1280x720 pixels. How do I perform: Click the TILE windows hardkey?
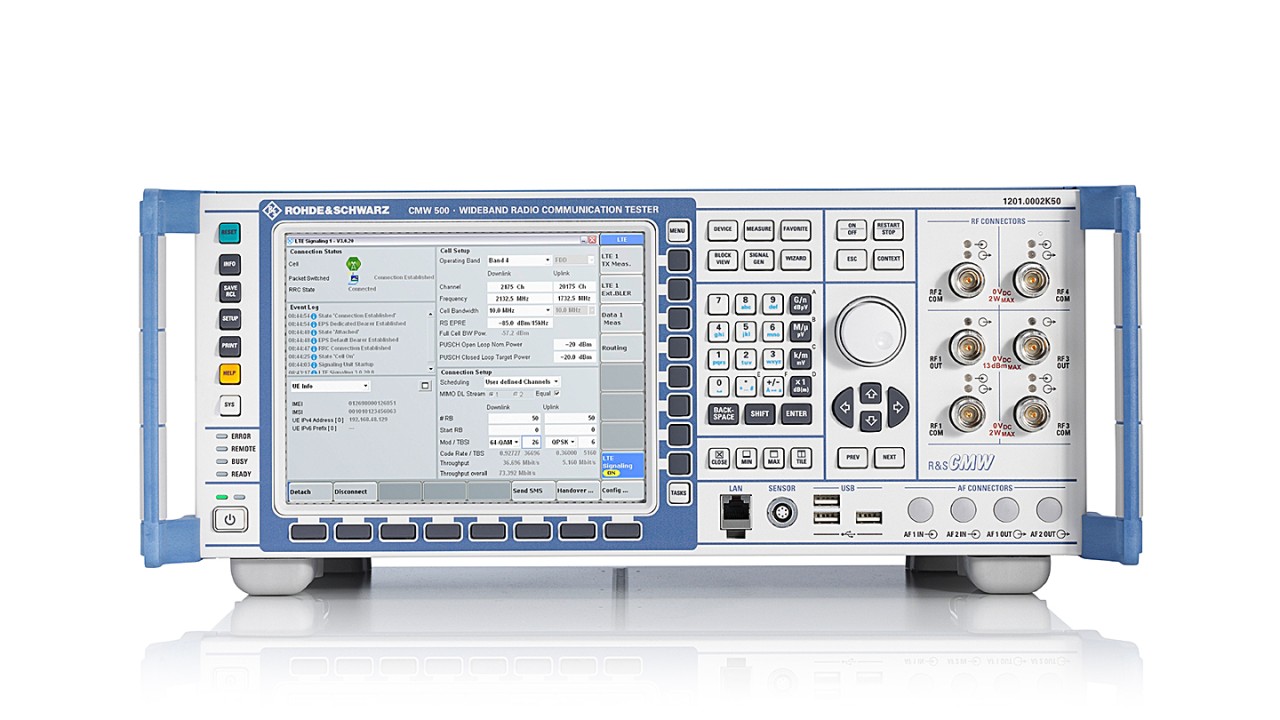point(800,458)
